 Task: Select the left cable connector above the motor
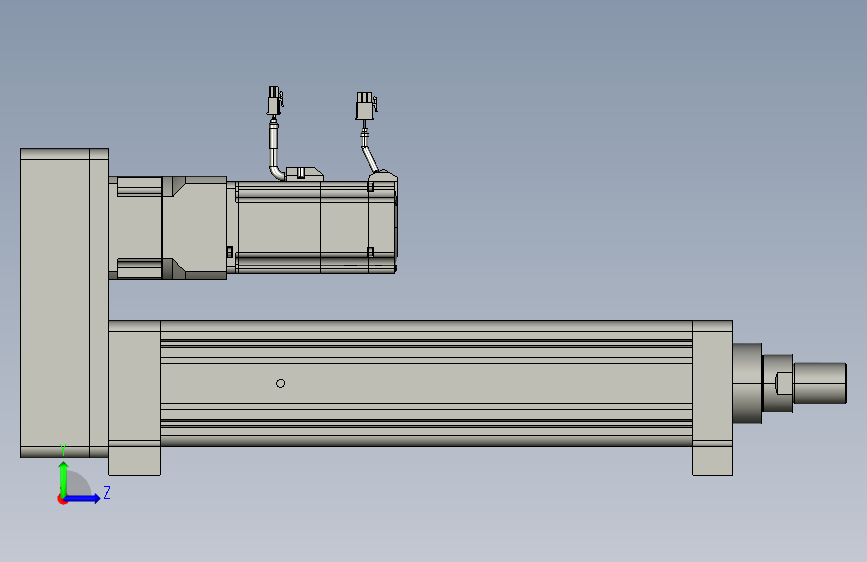274,101
